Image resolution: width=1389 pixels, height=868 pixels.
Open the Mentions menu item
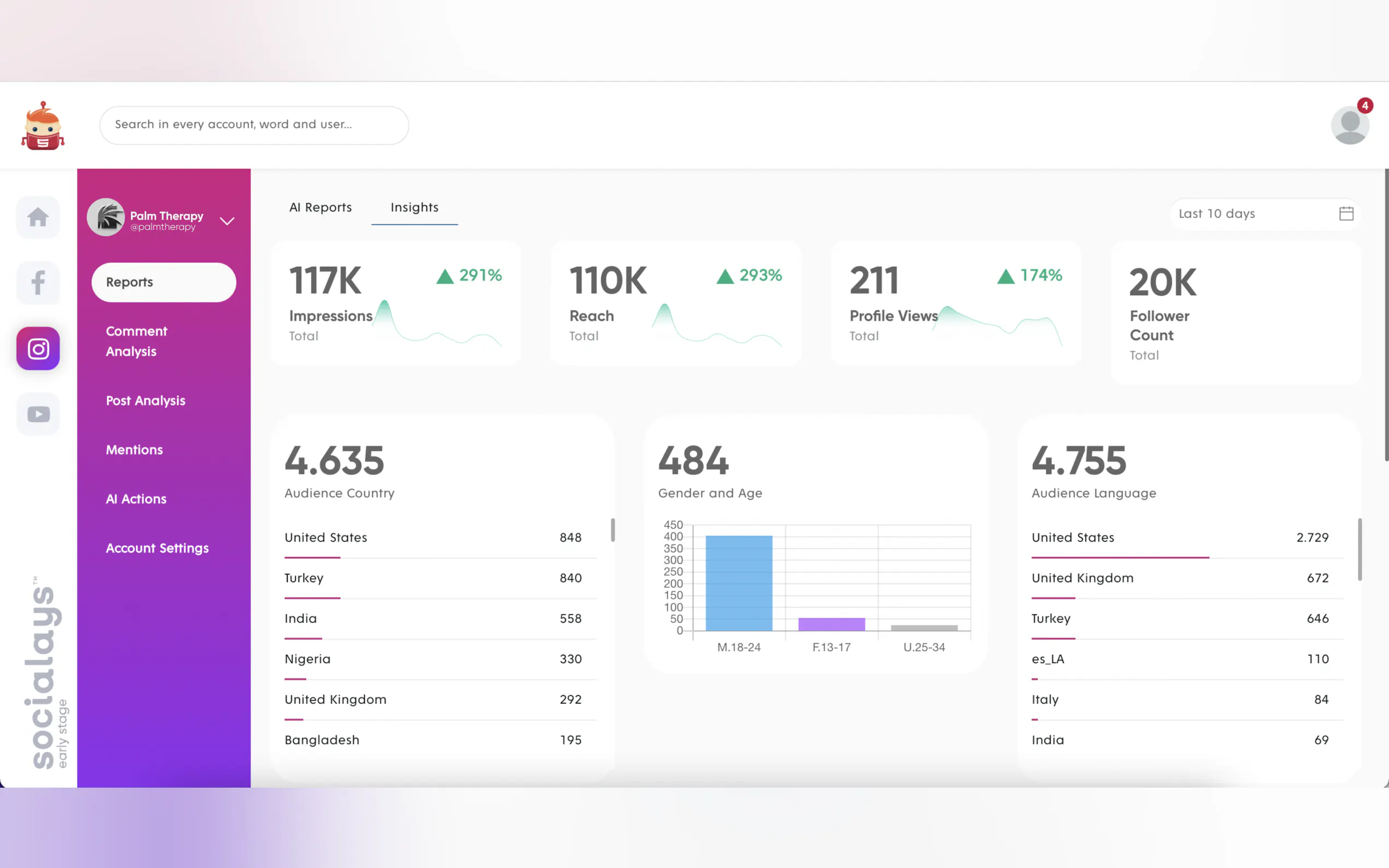point(135,449)
